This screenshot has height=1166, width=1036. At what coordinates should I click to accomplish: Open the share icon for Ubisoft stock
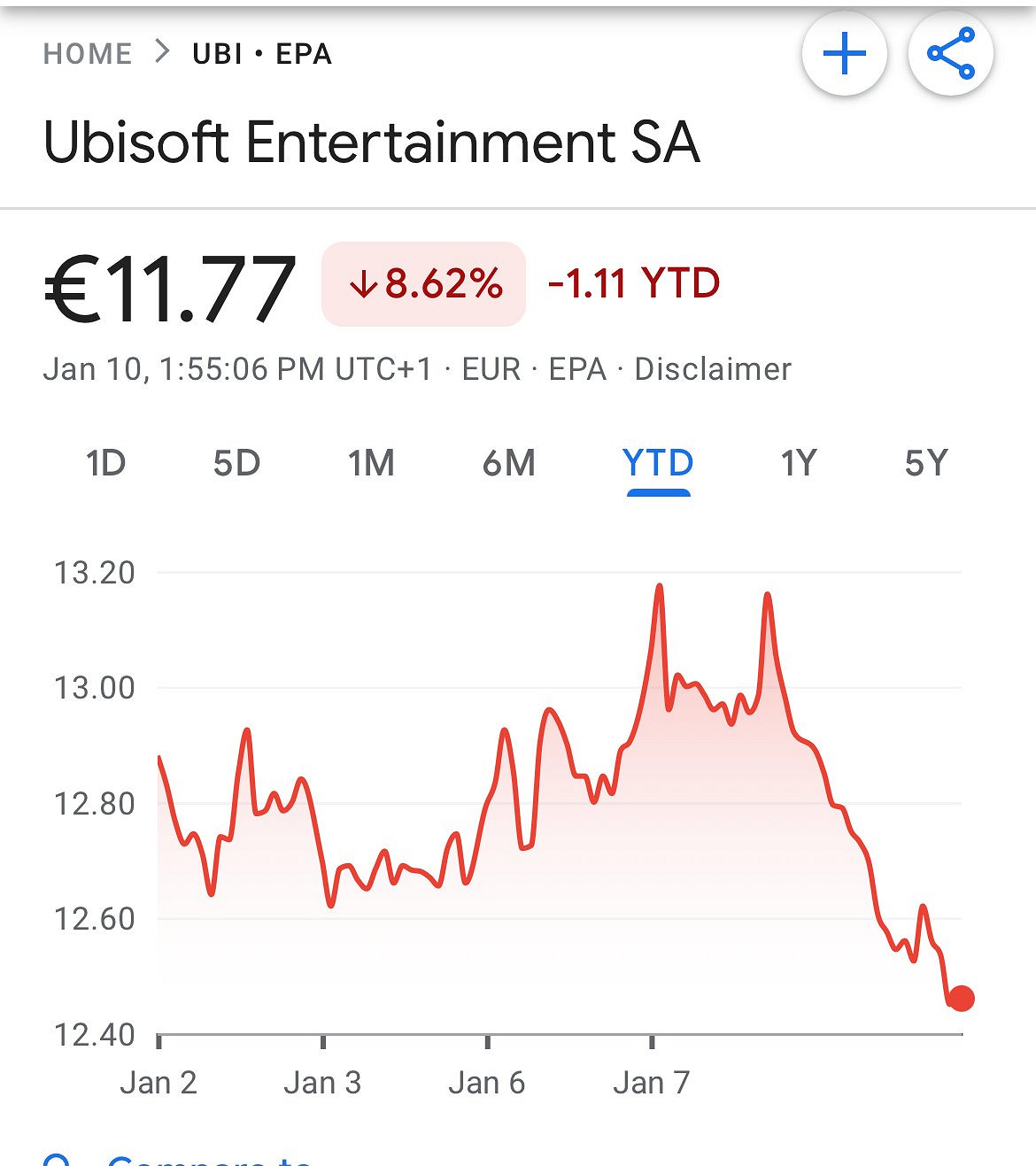(x=952, y=53)
